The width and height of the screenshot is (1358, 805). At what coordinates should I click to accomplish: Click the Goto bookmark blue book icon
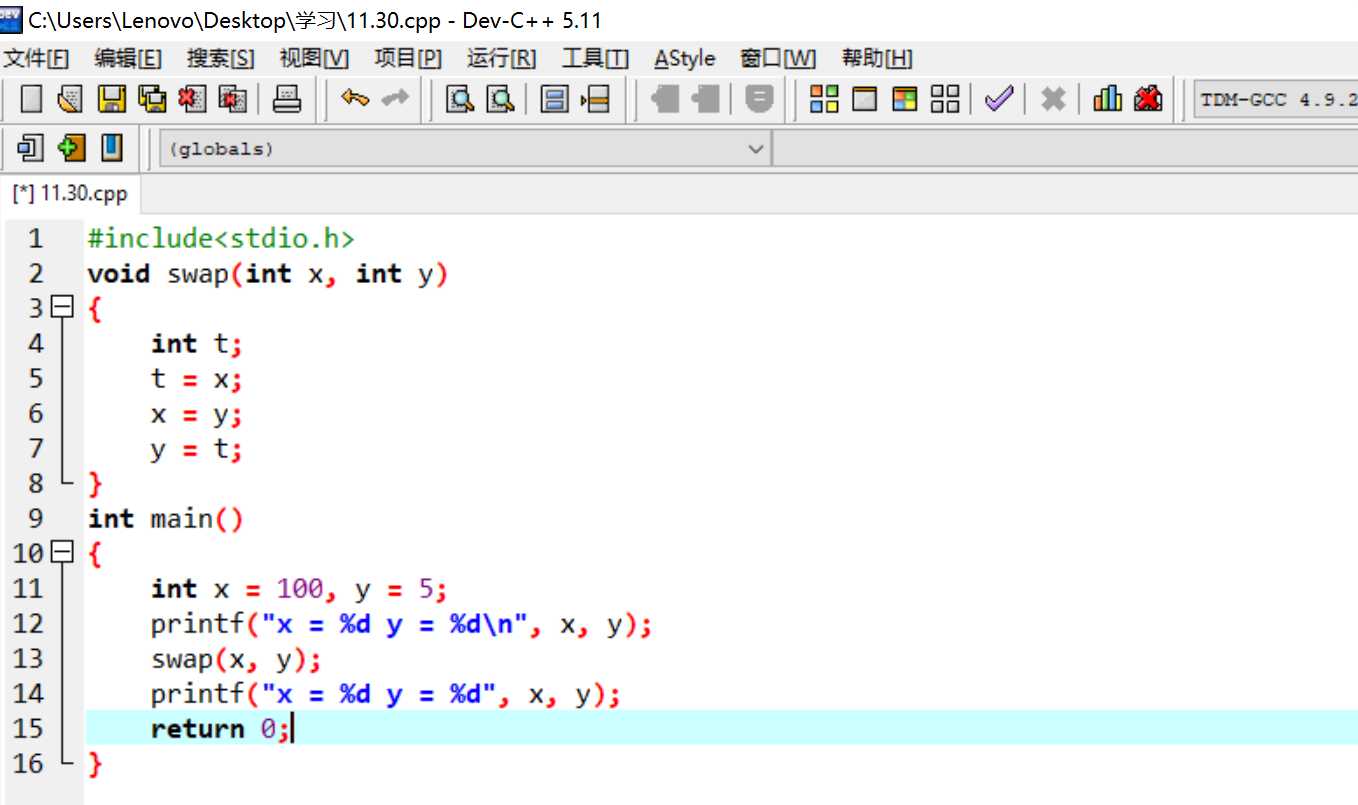[111, 149]
